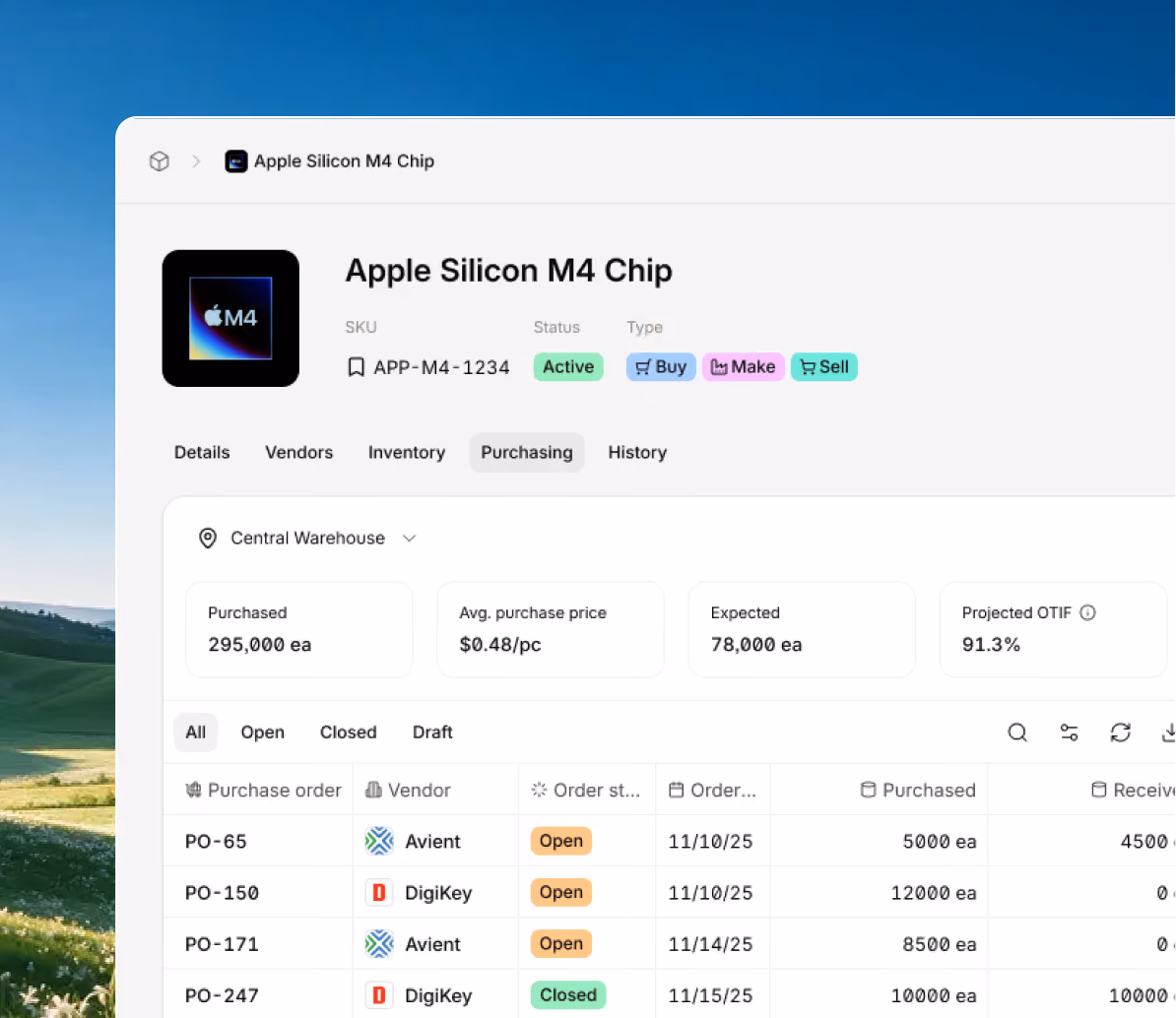Click the Avient vendor name in PO-171 row
Image resolution: width=1176 pixels, height=1018 pixels.
pyautogui.click(x=432, y=944)
